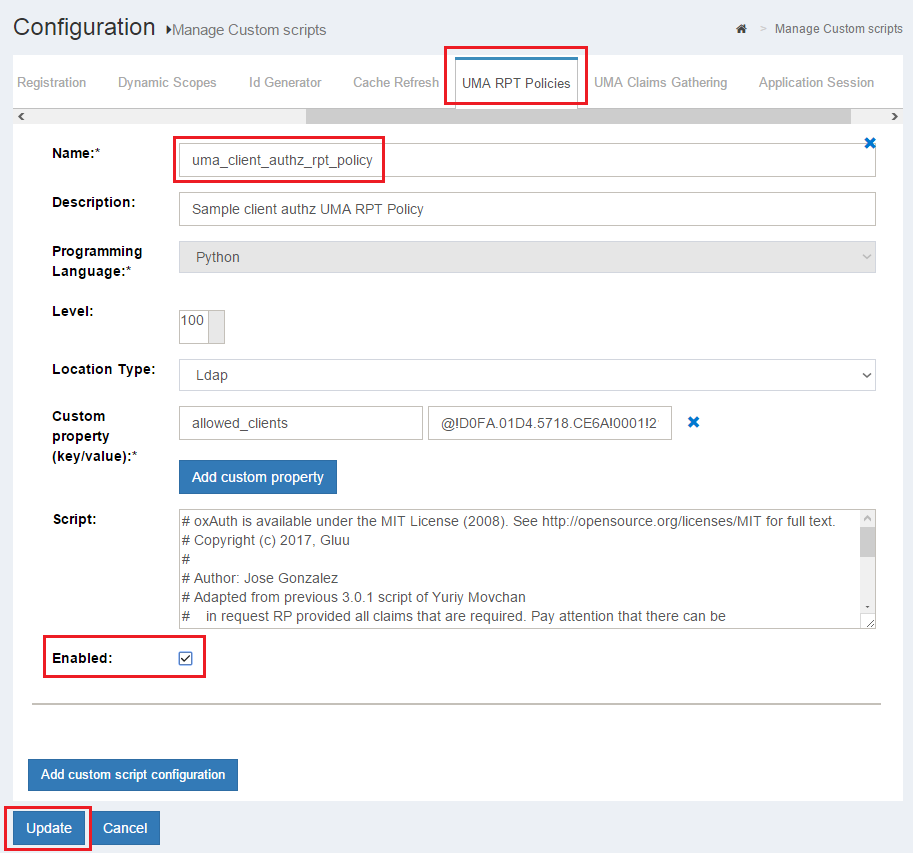Viewport: 913px width, 853px height.
Task: Click the home icon in breadcrumb
Action: (741, 29)
